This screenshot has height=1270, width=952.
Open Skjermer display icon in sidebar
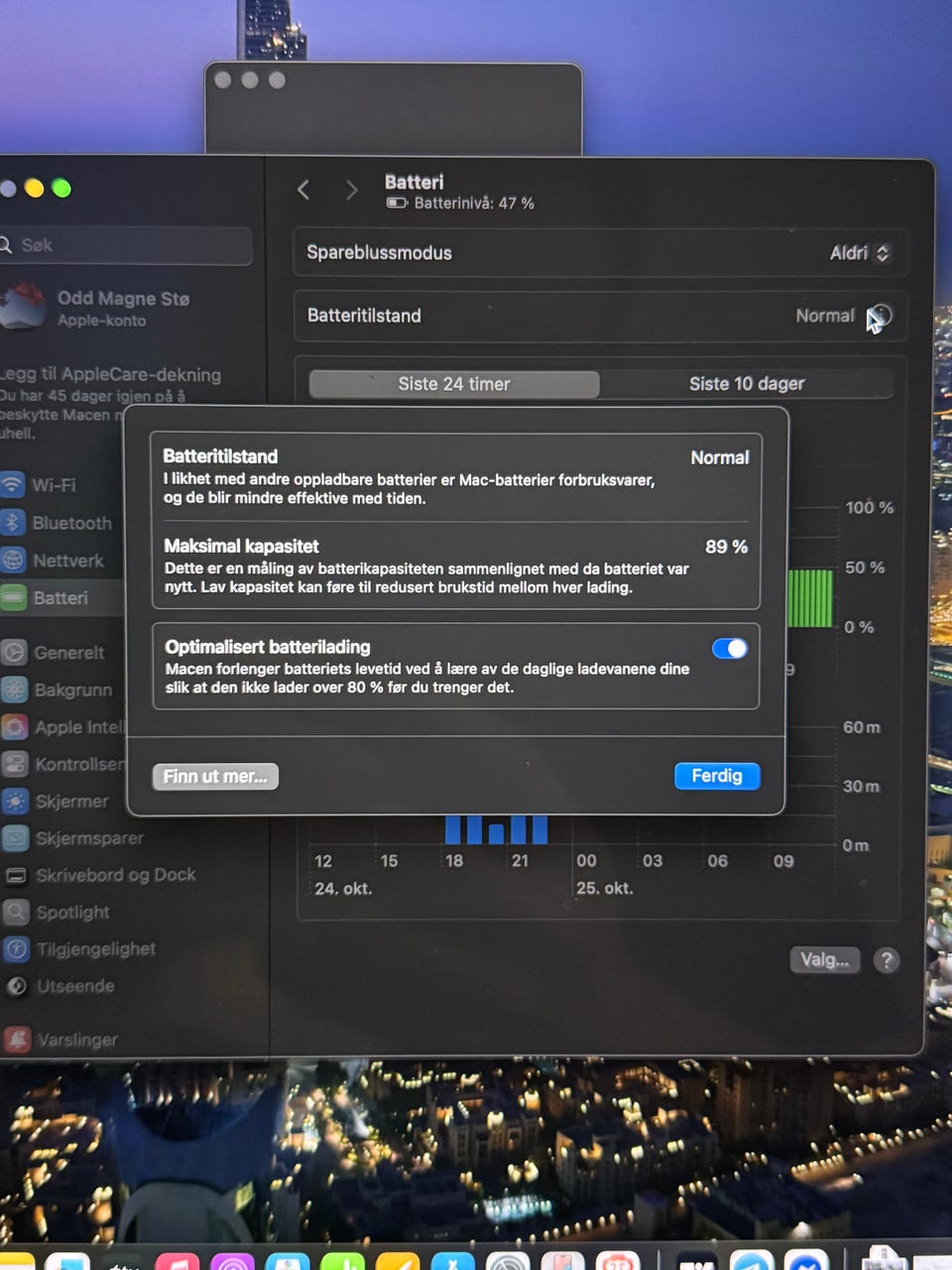coord(16,801)
